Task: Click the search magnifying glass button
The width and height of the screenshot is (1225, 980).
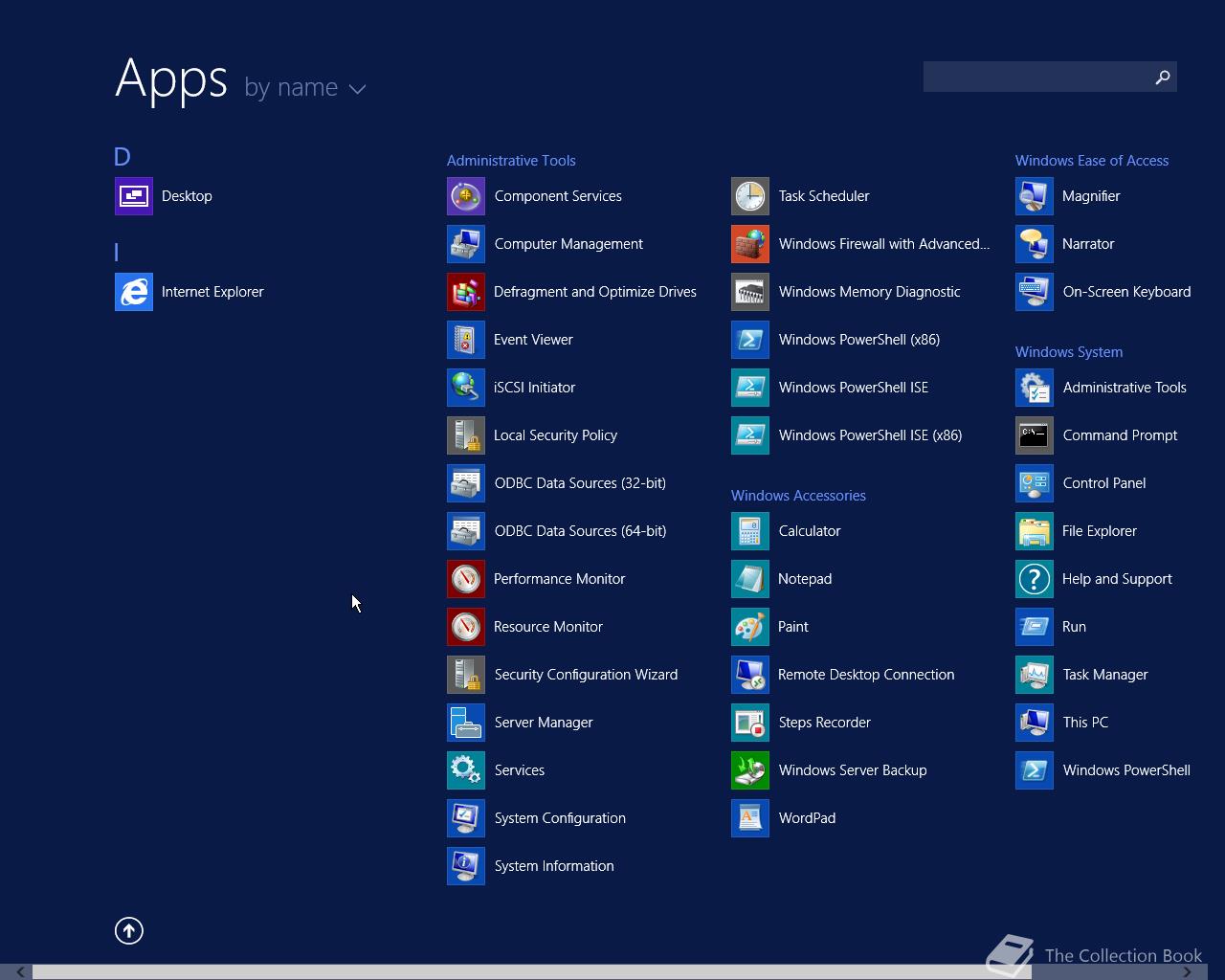Action: point(1162,77)
